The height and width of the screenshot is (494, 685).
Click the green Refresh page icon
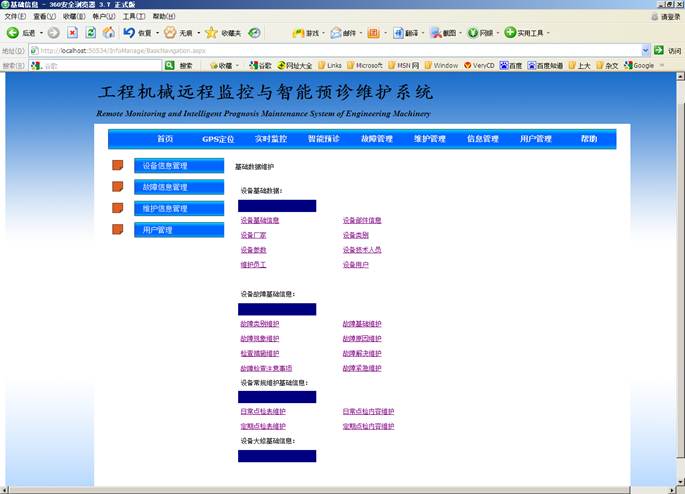point(91,32)
